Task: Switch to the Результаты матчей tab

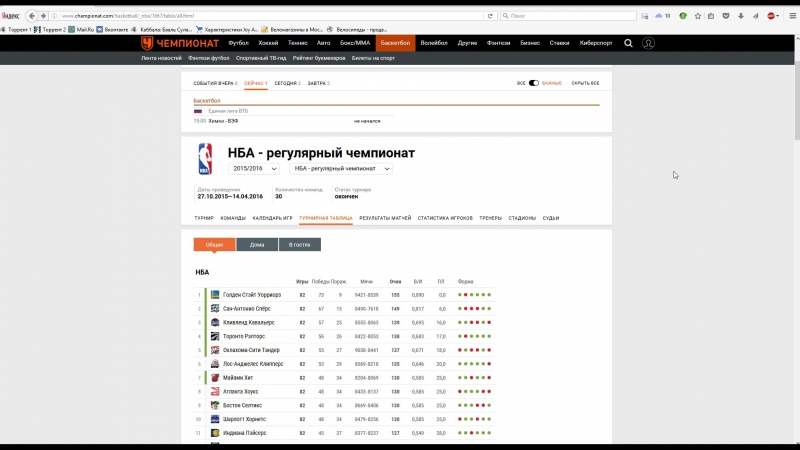Action: pos(385,218)
